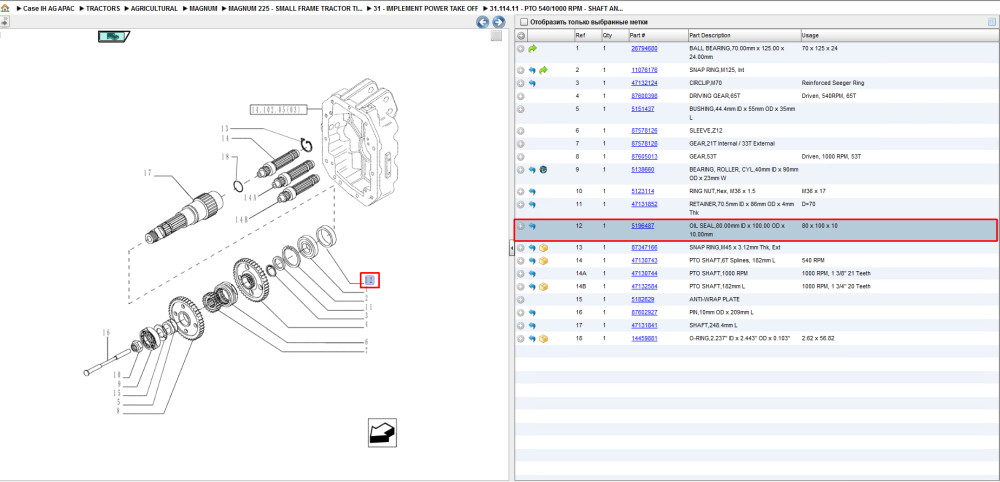Select the 'DRIVING GEAR,65T' description cell
The height and width of the screenshot is (482, 1000).
(x=716, y=96)
